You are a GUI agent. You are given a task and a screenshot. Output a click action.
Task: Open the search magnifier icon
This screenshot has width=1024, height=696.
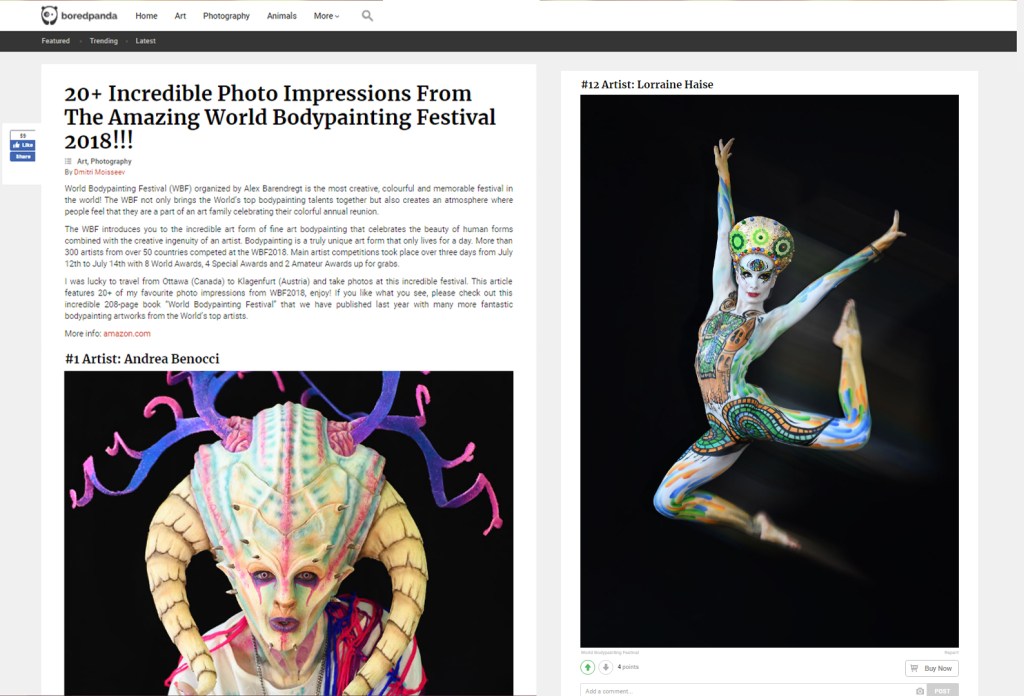point(367,16)
